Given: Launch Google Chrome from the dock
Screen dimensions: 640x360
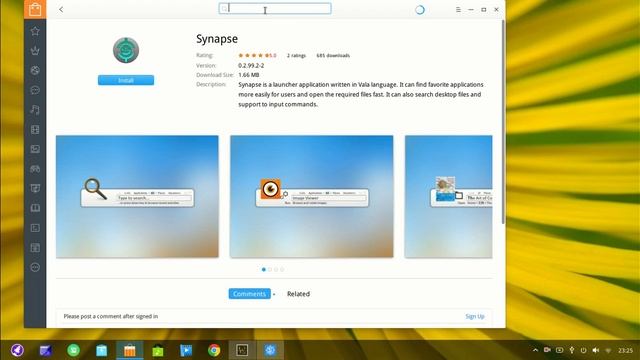Looking at the screenshot, I should click(214, 350).
